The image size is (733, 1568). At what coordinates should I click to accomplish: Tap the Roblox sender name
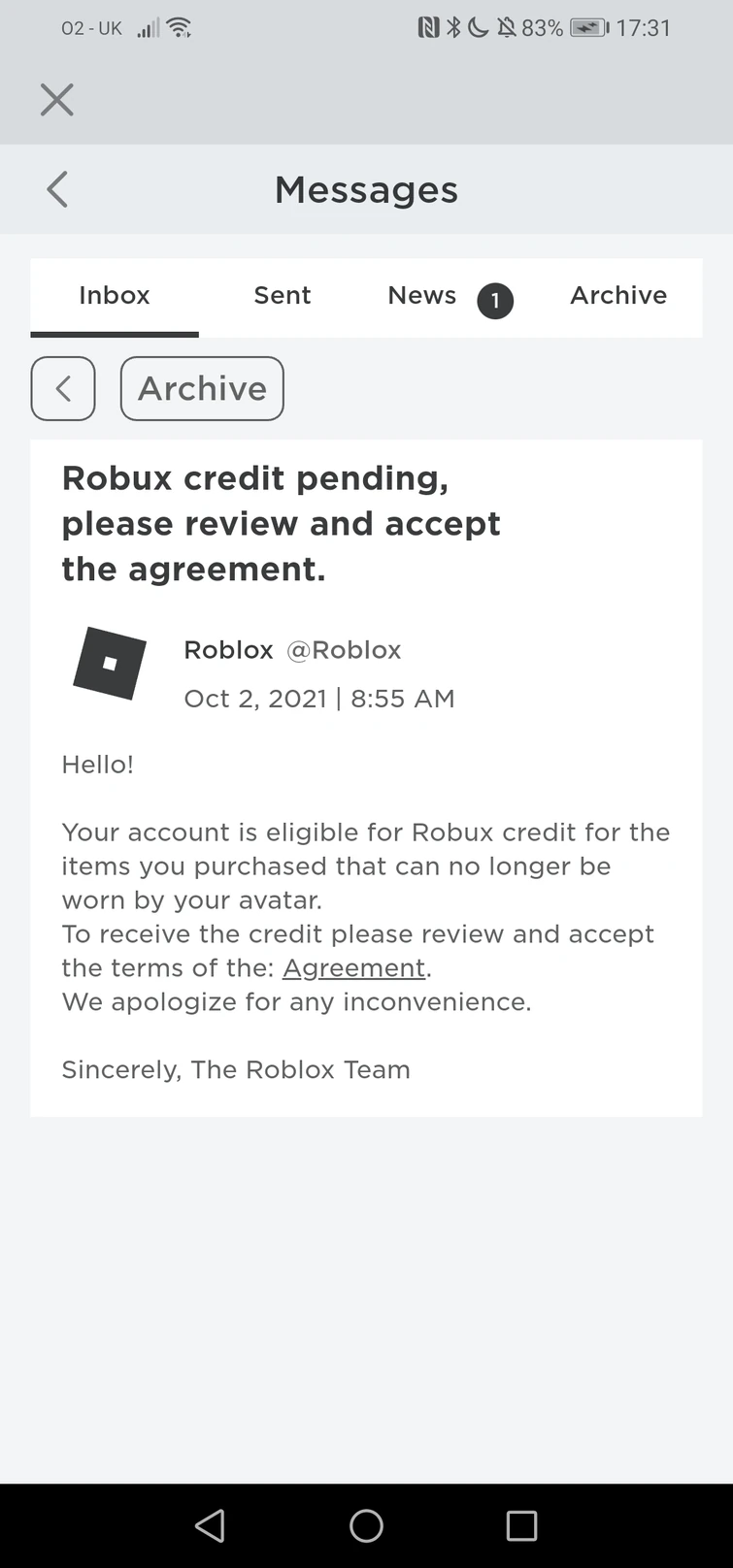(228, 650)
